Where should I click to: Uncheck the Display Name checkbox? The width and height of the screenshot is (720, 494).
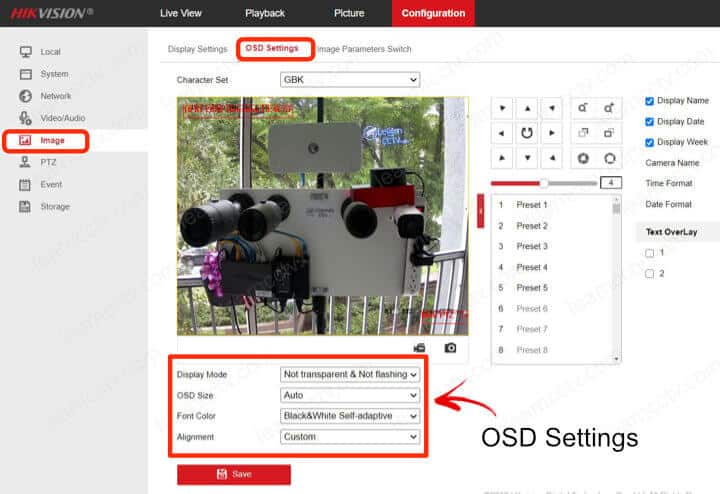[650, 101]
